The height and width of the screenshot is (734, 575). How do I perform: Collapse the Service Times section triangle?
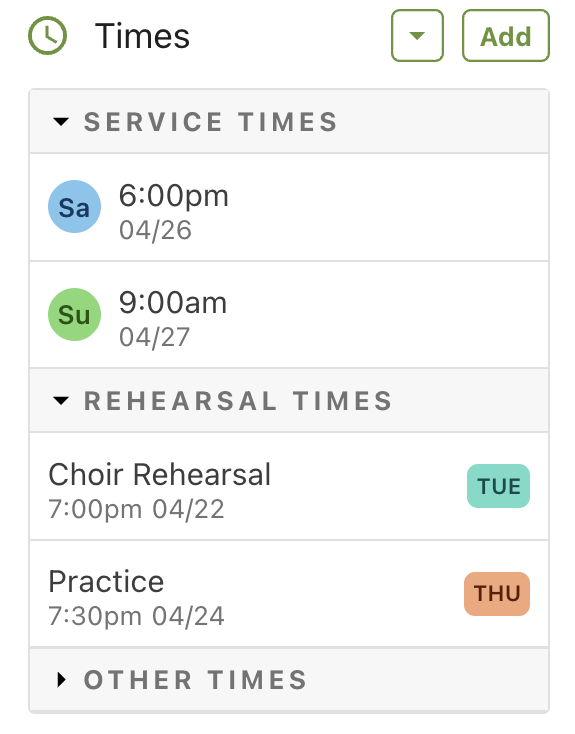pyautogui.click(x=61, y=122)
